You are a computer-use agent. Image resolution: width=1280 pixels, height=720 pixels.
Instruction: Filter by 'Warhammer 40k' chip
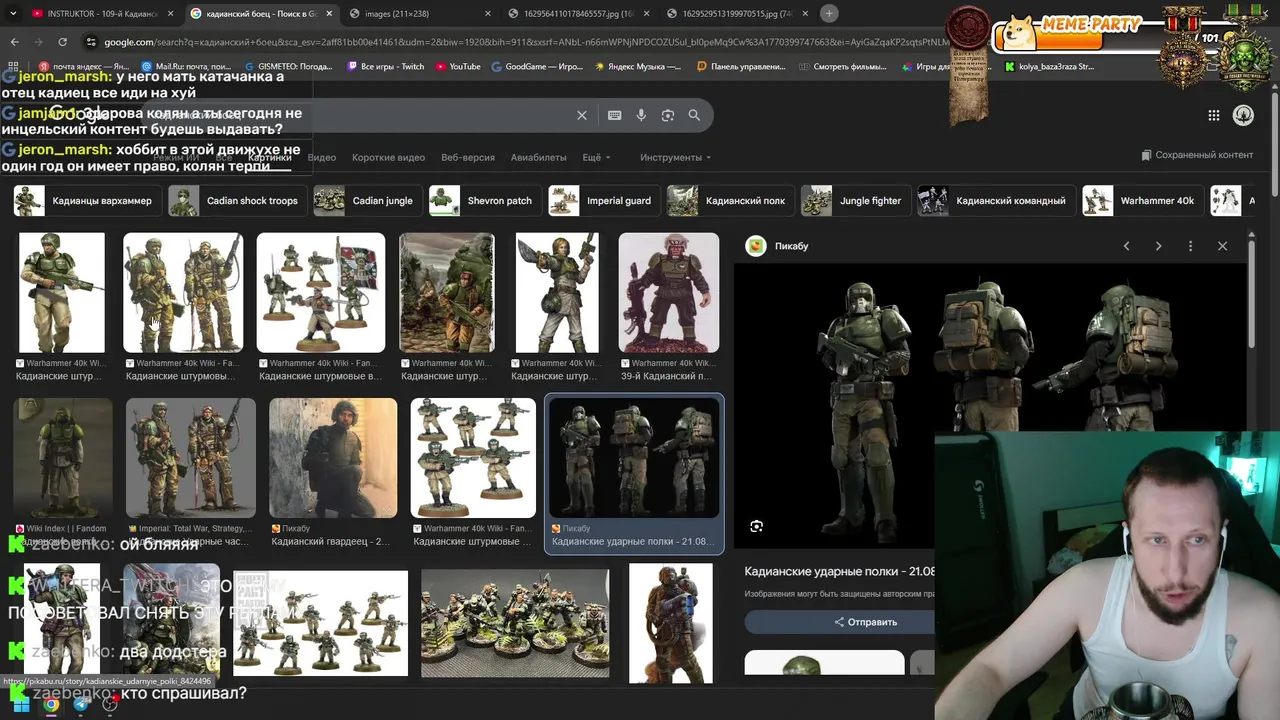1141,201
